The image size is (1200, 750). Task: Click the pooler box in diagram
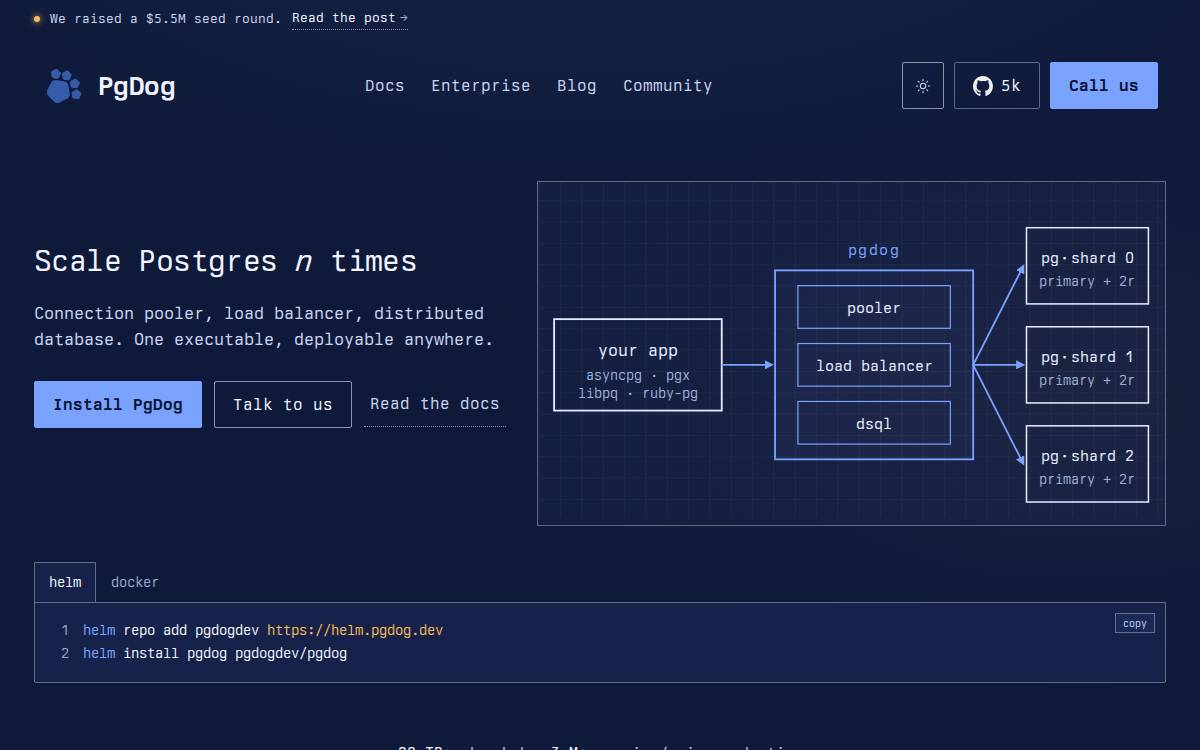[874, 307]
